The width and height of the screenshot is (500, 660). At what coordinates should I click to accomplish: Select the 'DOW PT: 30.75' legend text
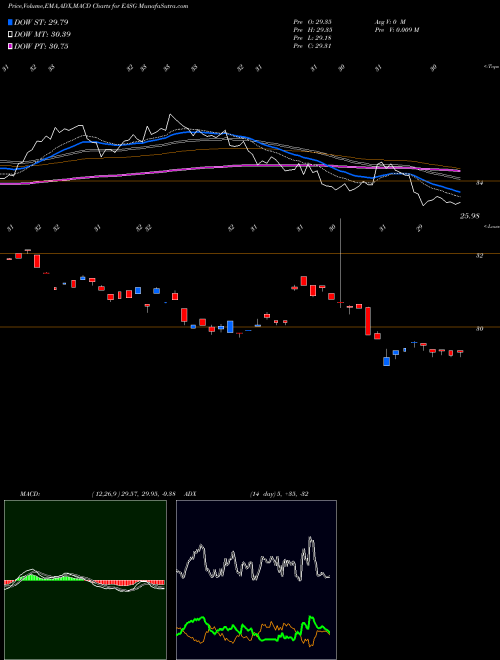coord(41,46)
